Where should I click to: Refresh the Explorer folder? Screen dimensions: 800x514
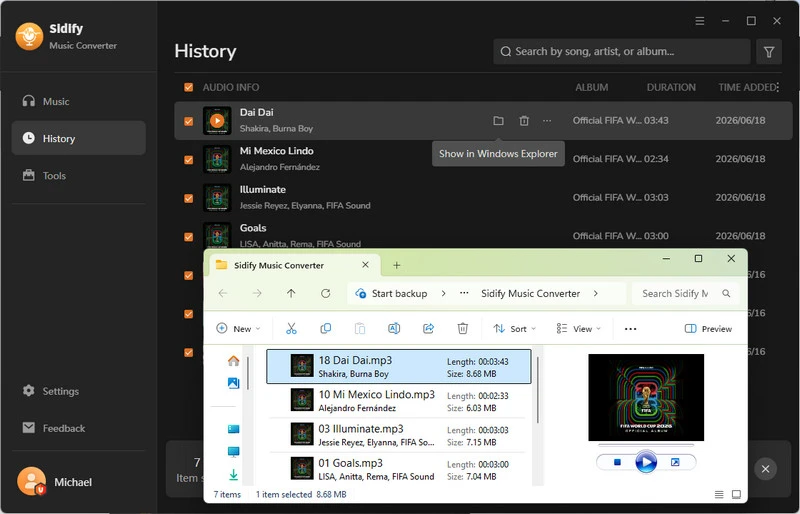(x=326, y=293)
